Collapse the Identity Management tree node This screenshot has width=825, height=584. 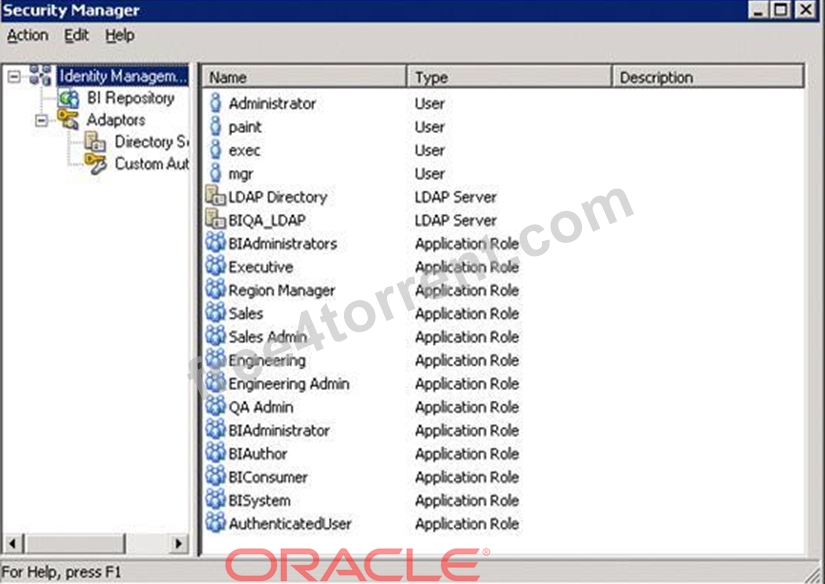[x=14, y=77]
